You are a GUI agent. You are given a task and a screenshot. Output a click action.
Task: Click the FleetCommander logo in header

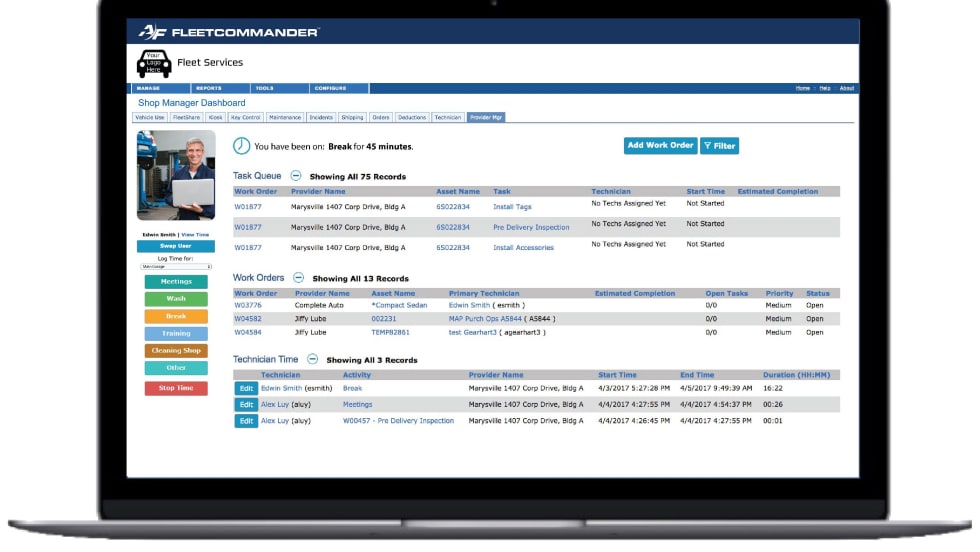[x=229, y=32]
